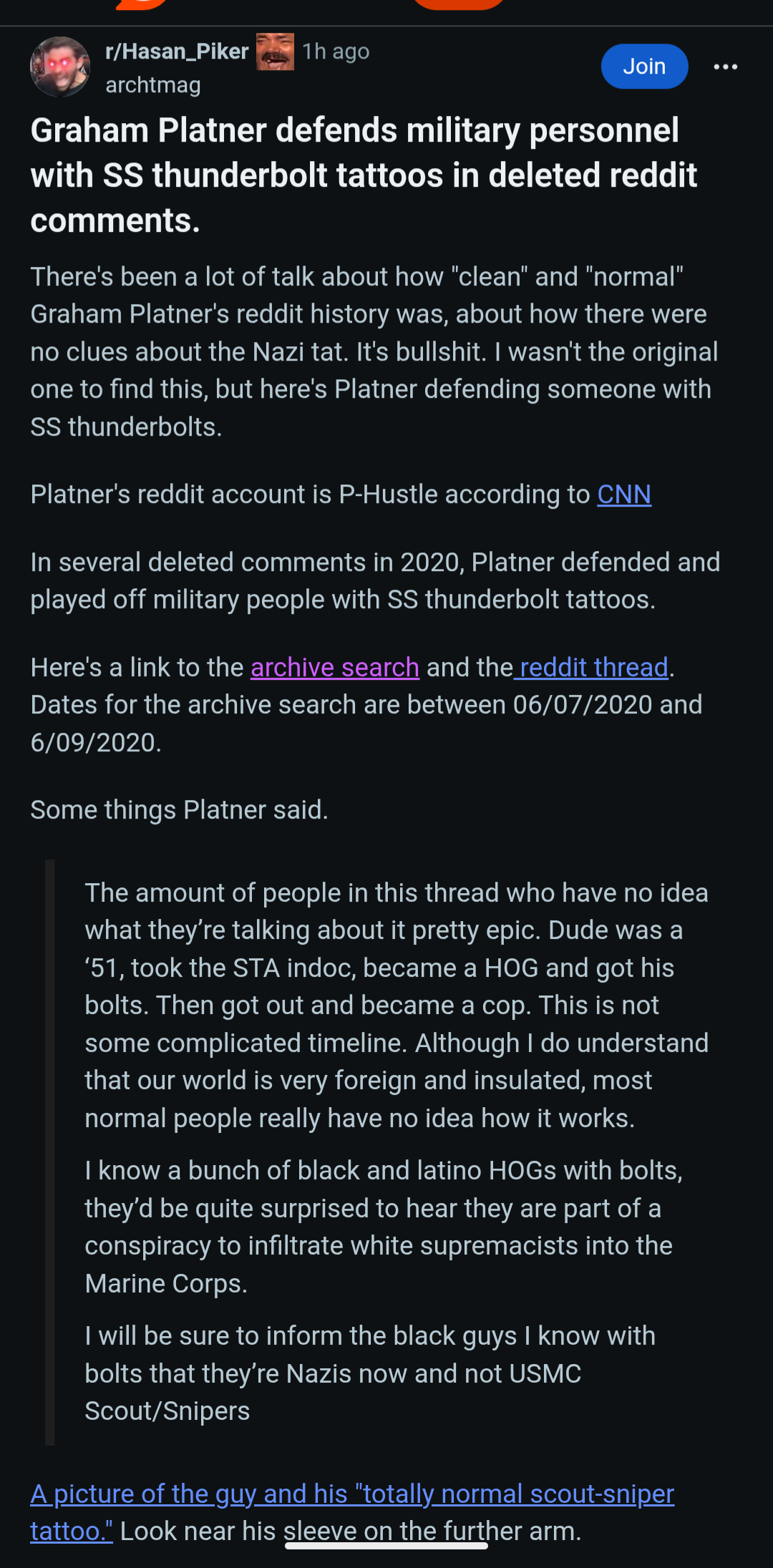Follow the archive search link
Viewport: 773px width, 1568px height.
coord(334,668)
